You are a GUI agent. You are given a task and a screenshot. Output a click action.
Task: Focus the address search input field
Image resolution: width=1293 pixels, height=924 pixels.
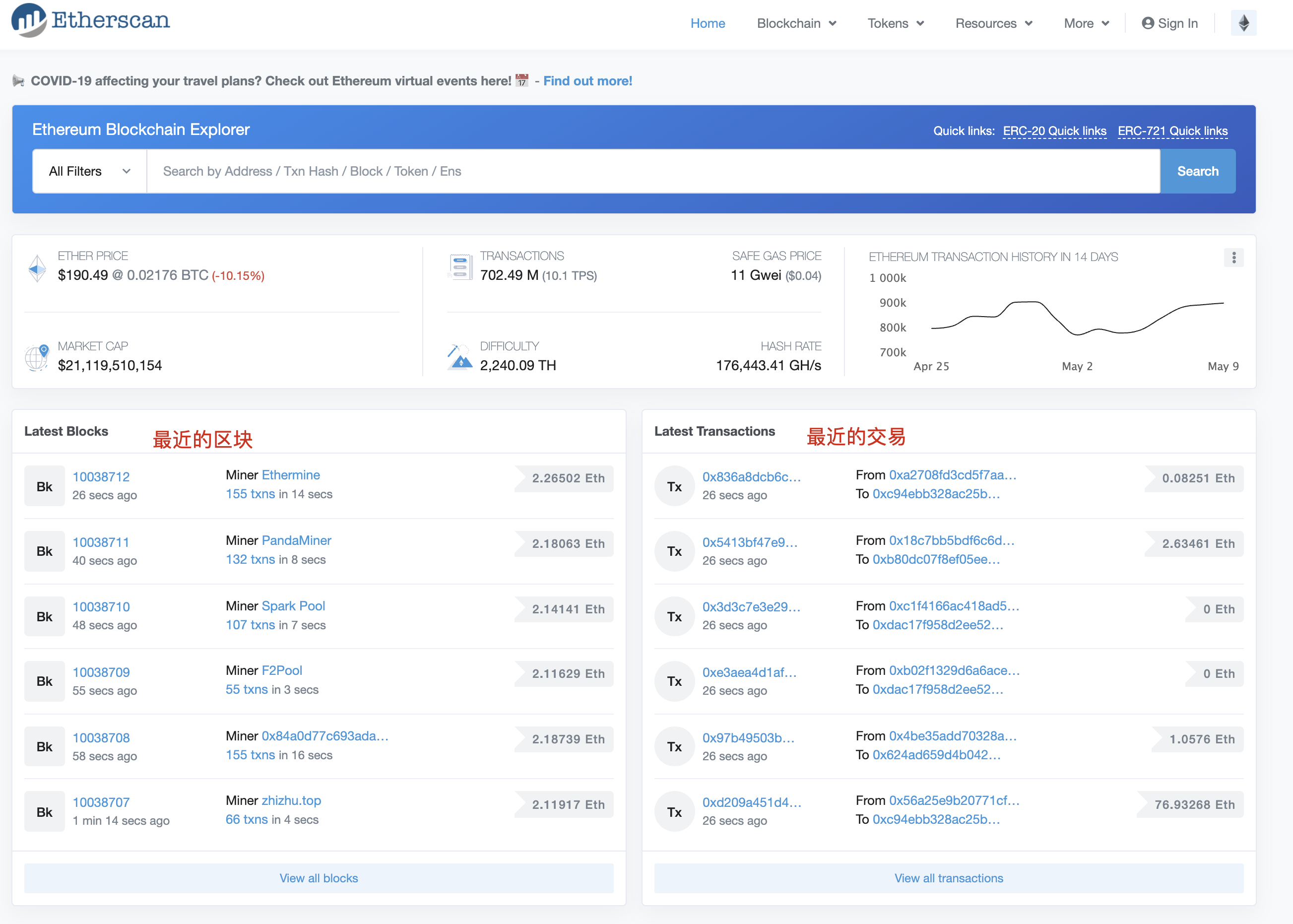(653, 171)
